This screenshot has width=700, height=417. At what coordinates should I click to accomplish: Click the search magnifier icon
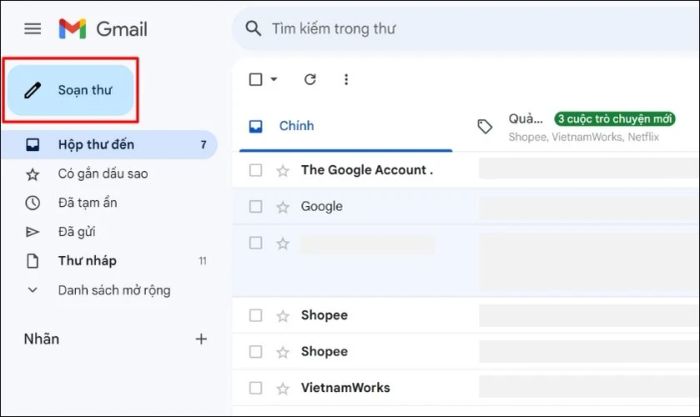[254, 29]
